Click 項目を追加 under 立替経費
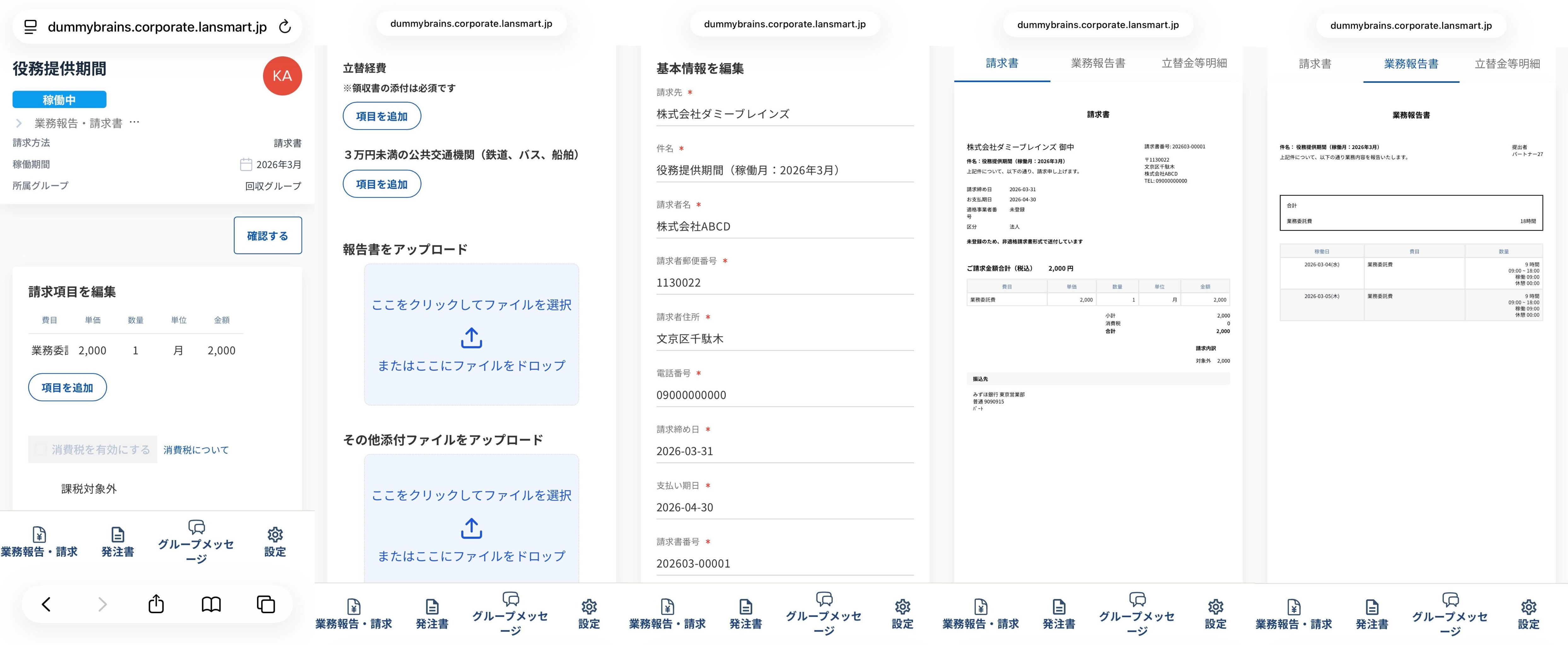 coord(382,116)
